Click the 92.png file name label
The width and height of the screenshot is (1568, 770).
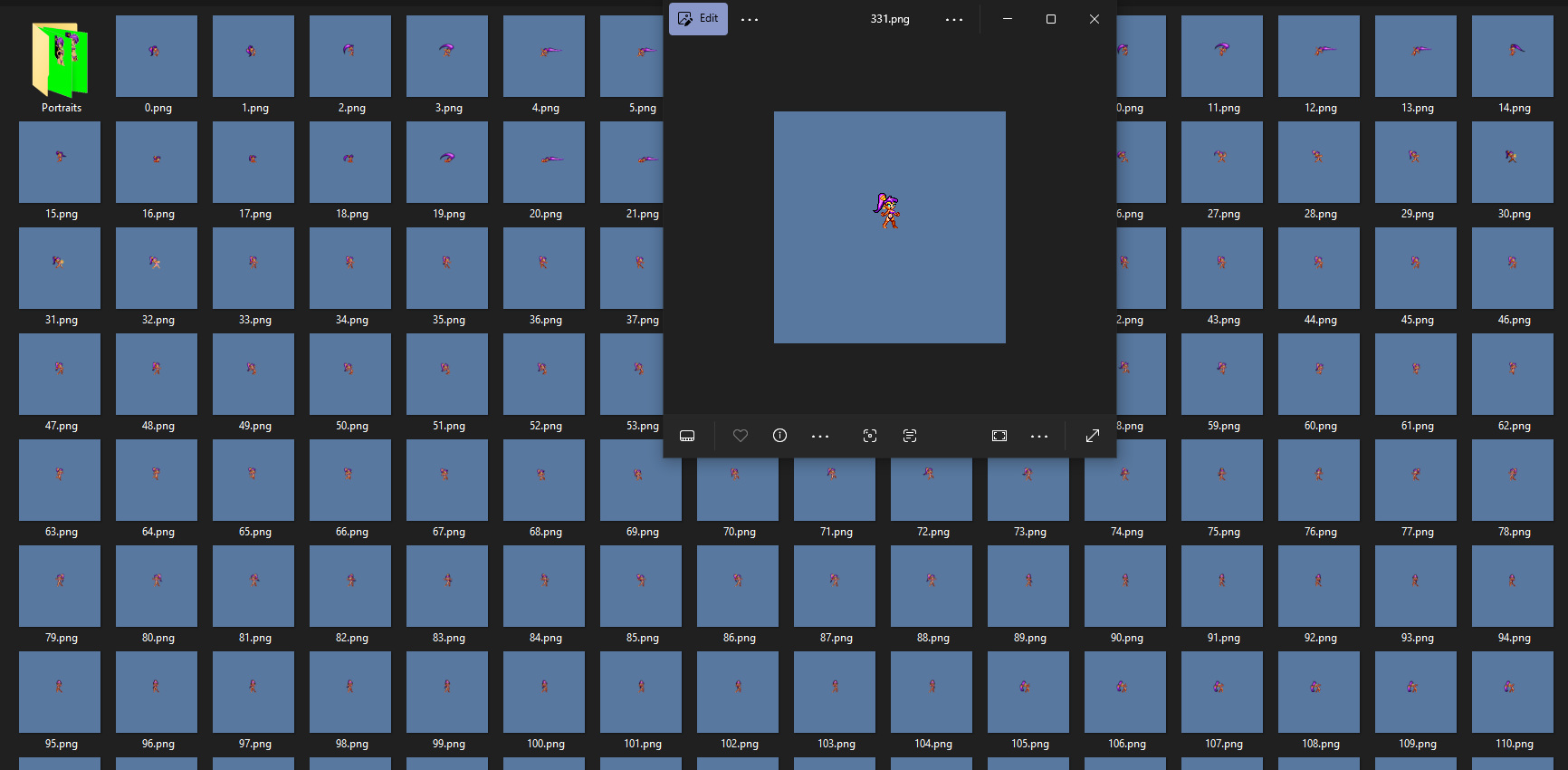coord(1321,638)
